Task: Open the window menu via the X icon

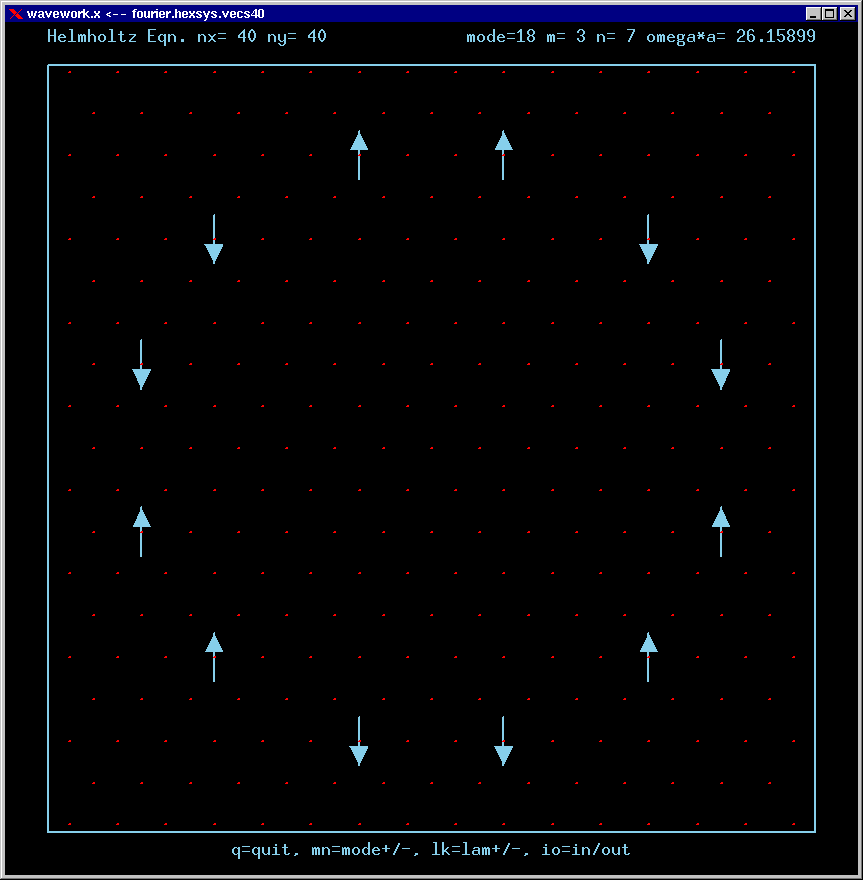Action: click(x=15, y=14)
